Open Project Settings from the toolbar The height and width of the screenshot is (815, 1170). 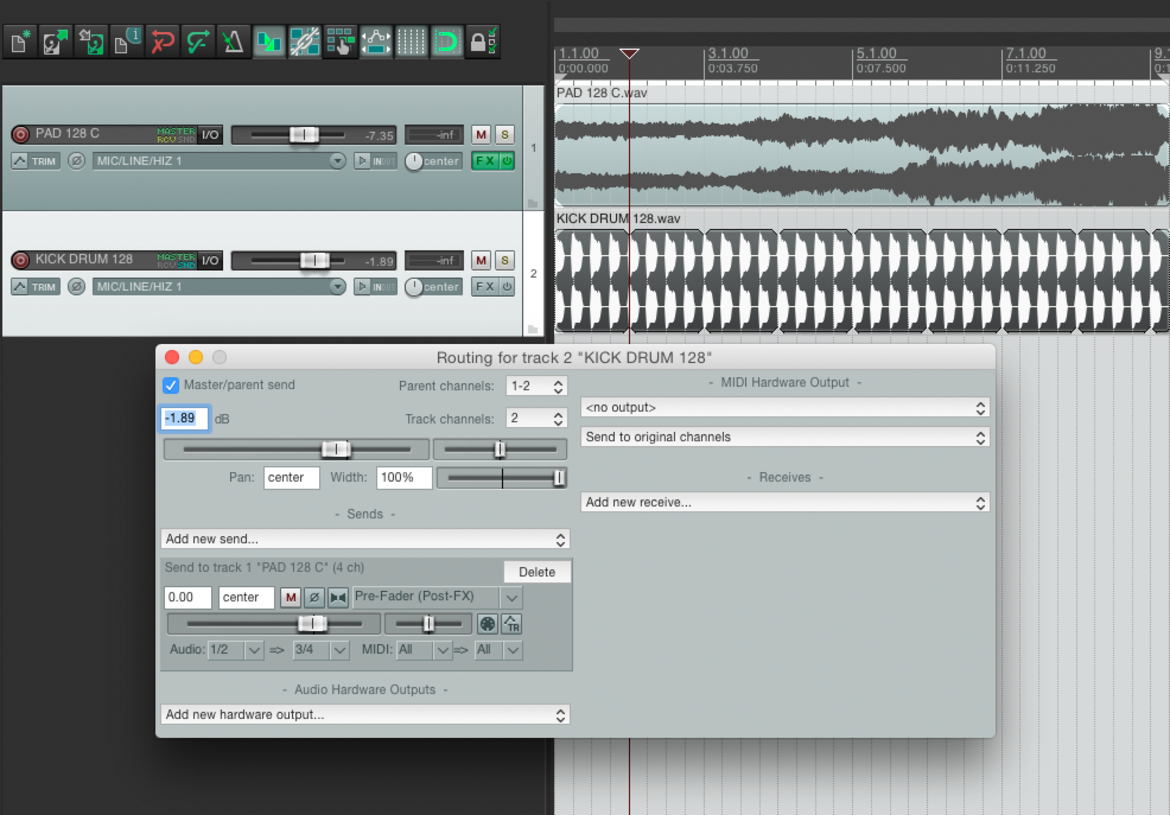point(127,42)
